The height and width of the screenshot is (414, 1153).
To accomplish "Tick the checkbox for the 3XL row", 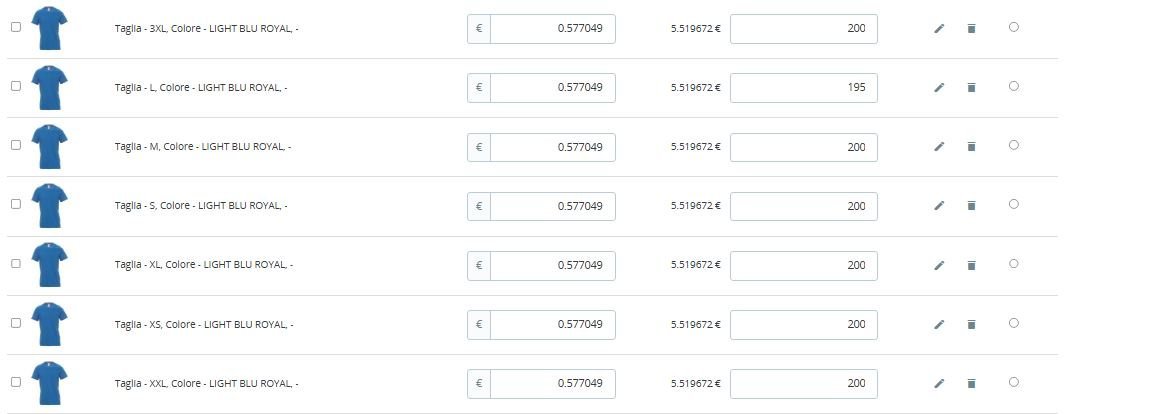I will (x=15, y=27).
